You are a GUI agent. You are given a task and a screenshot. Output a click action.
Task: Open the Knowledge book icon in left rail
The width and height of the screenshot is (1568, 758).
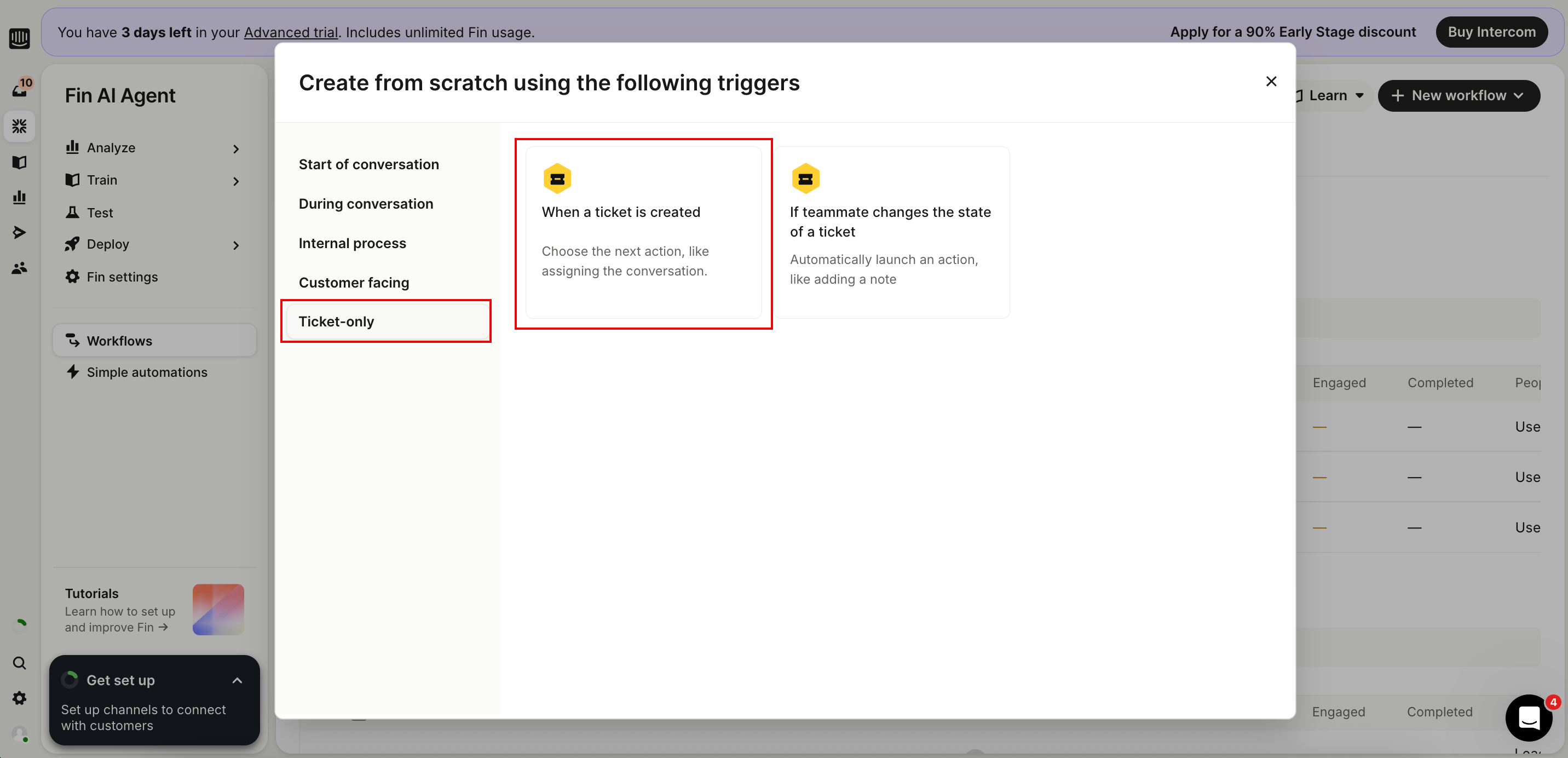click(x=20, y=162)
